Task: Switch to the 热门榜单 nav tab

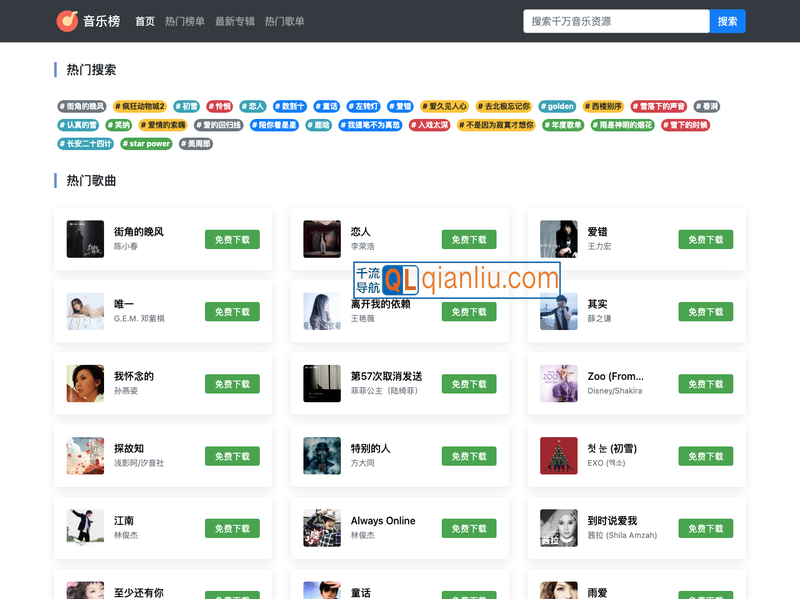Action: pos(185,21)
